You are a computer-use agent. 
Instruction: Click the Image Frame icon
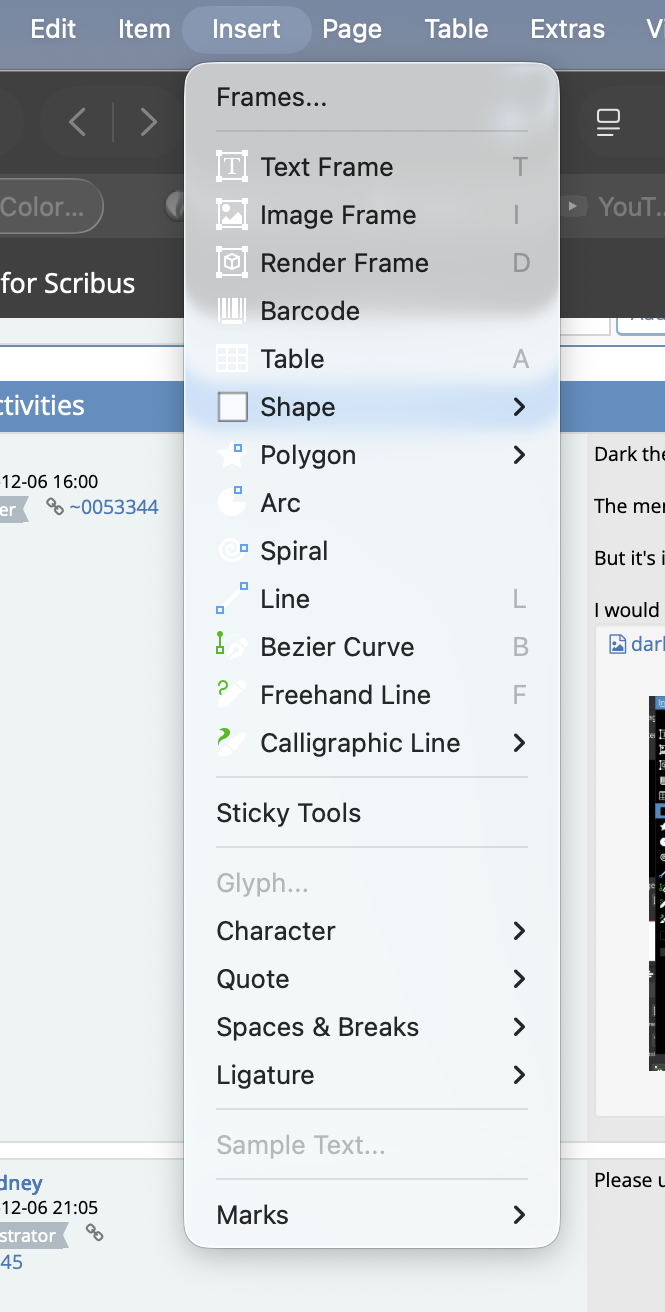[x=232, y=215]
